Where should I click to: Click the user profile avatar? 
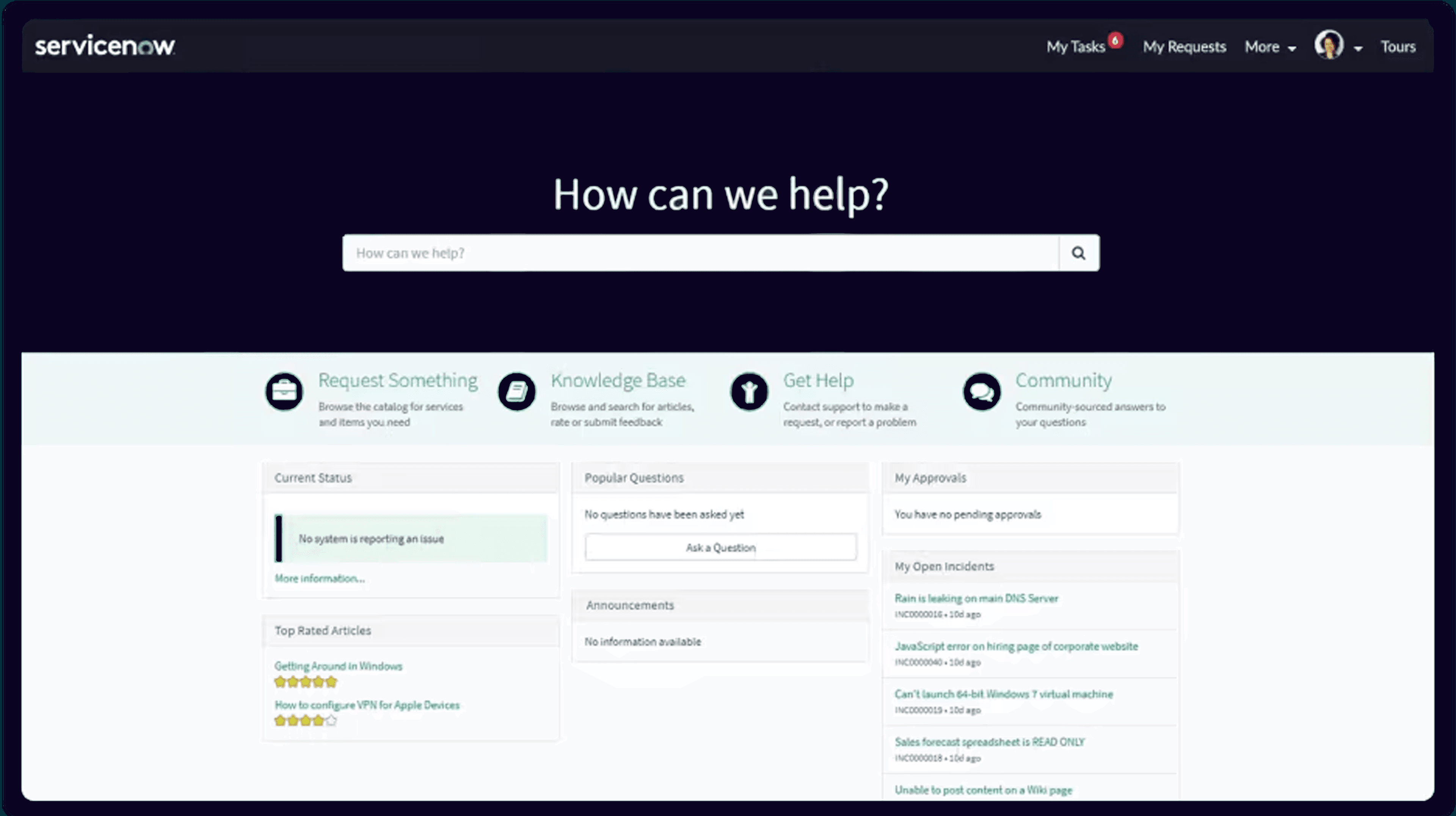pos(1329,45)
